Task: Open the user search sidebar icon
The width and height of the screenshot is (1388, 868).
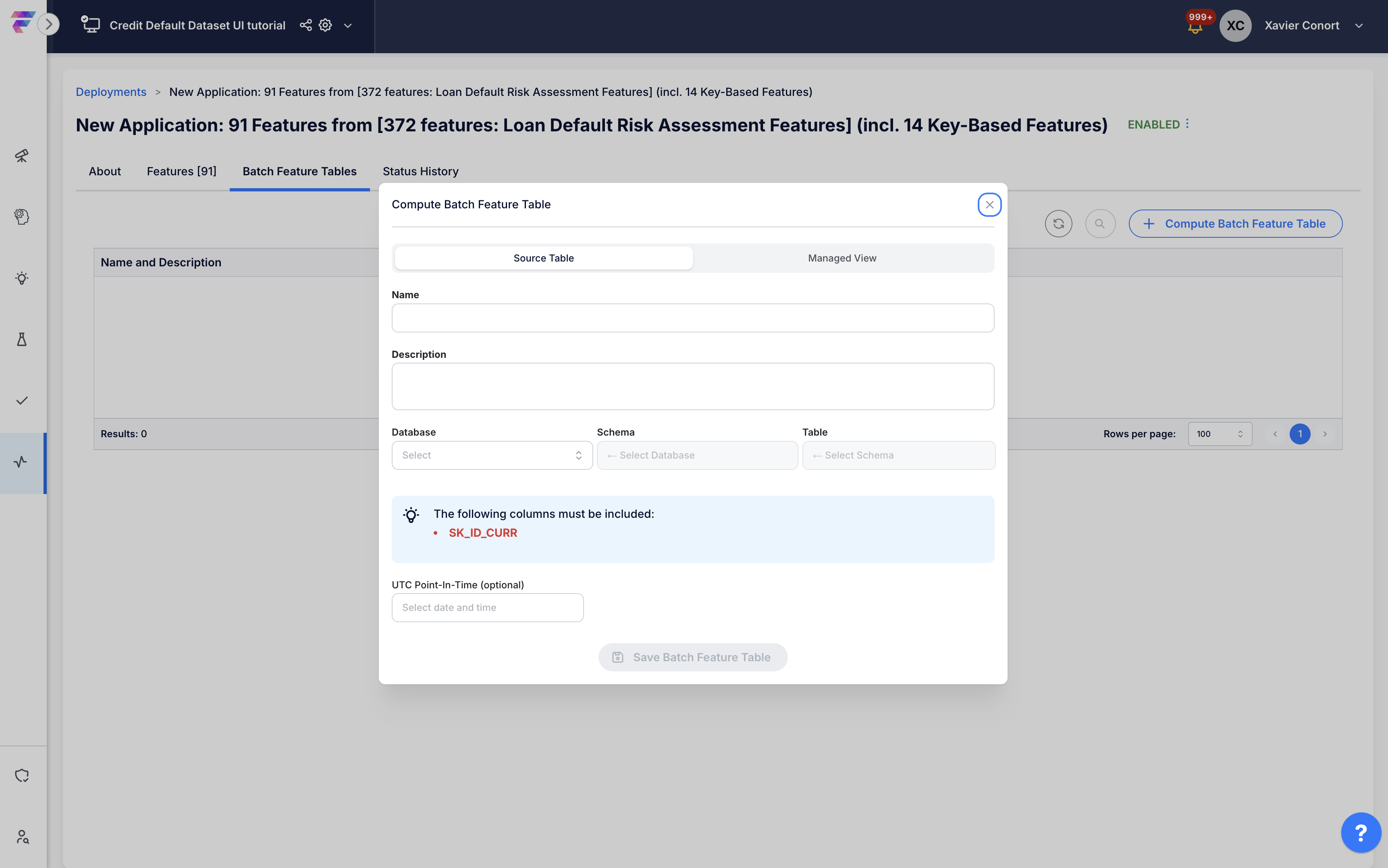Action: [x=22, y=837]
